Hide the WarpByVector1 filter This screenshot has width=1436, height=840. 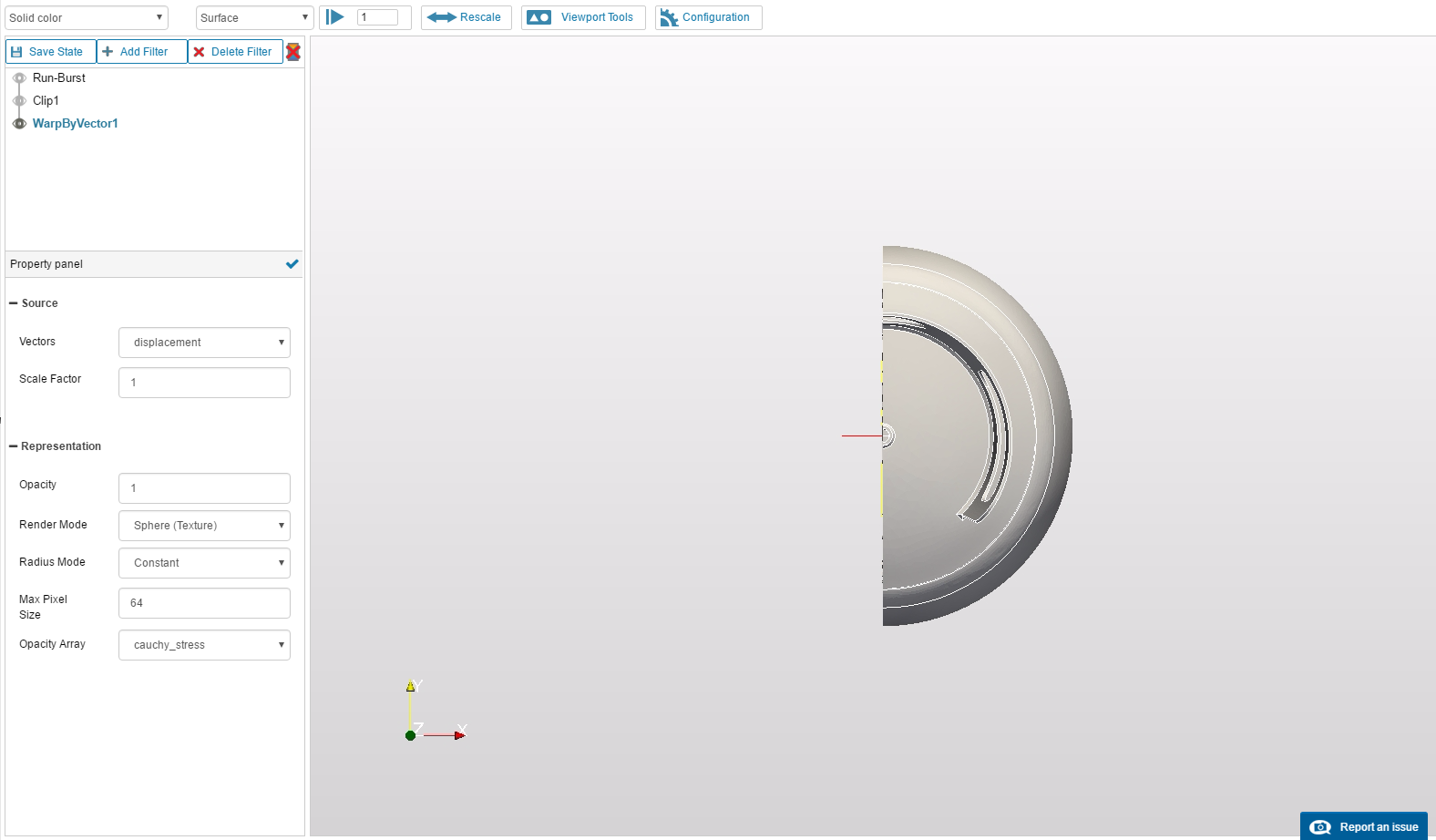coord(19,124)
